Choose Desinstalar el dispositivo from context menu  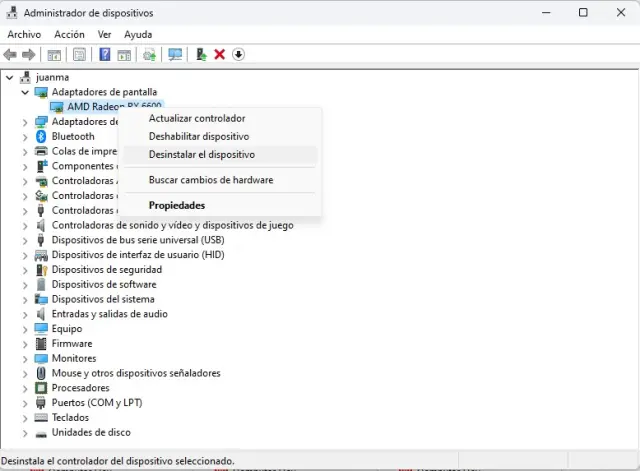tap(201, 155)
